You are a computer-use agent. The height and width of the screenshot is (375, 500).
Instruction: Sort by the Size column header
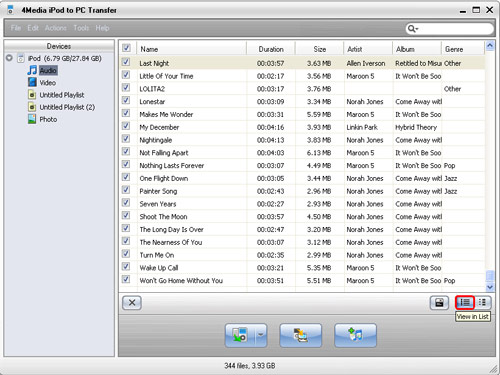[319, 49]
